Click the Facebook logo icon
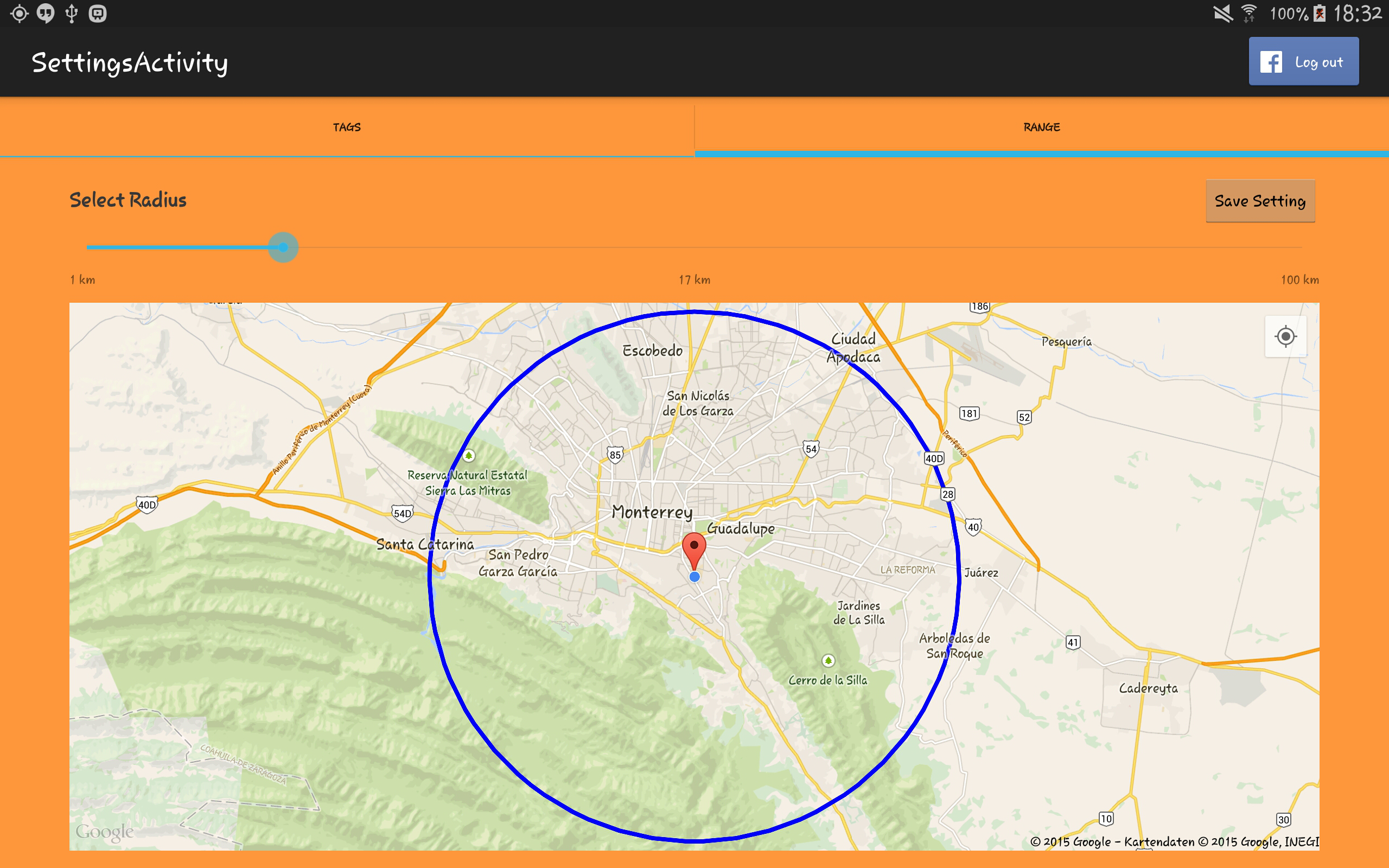Viewport: 1389px width, 868px height. (1271, 62)
